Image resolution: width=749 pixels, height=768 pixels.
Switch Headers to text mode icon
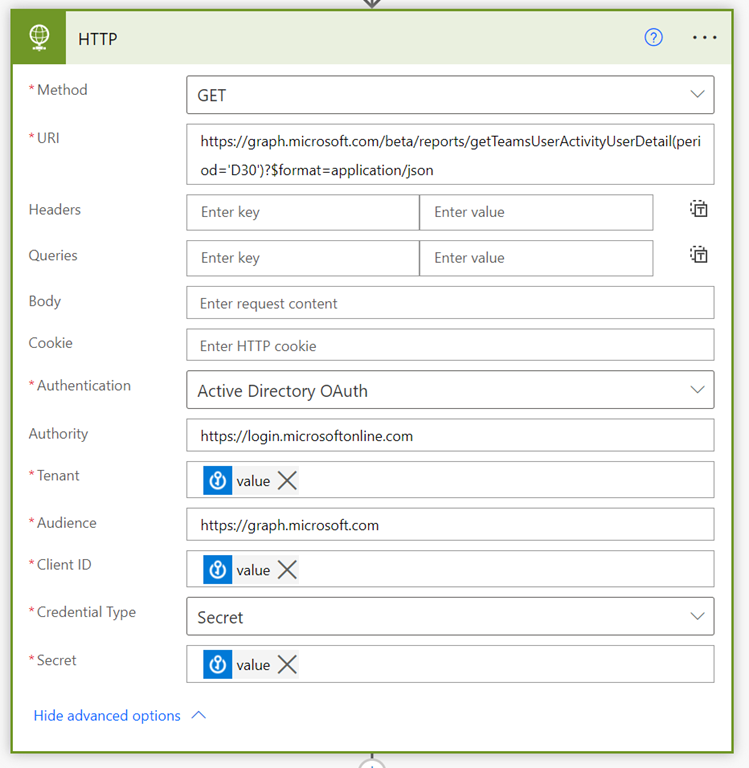pos(698,209)
